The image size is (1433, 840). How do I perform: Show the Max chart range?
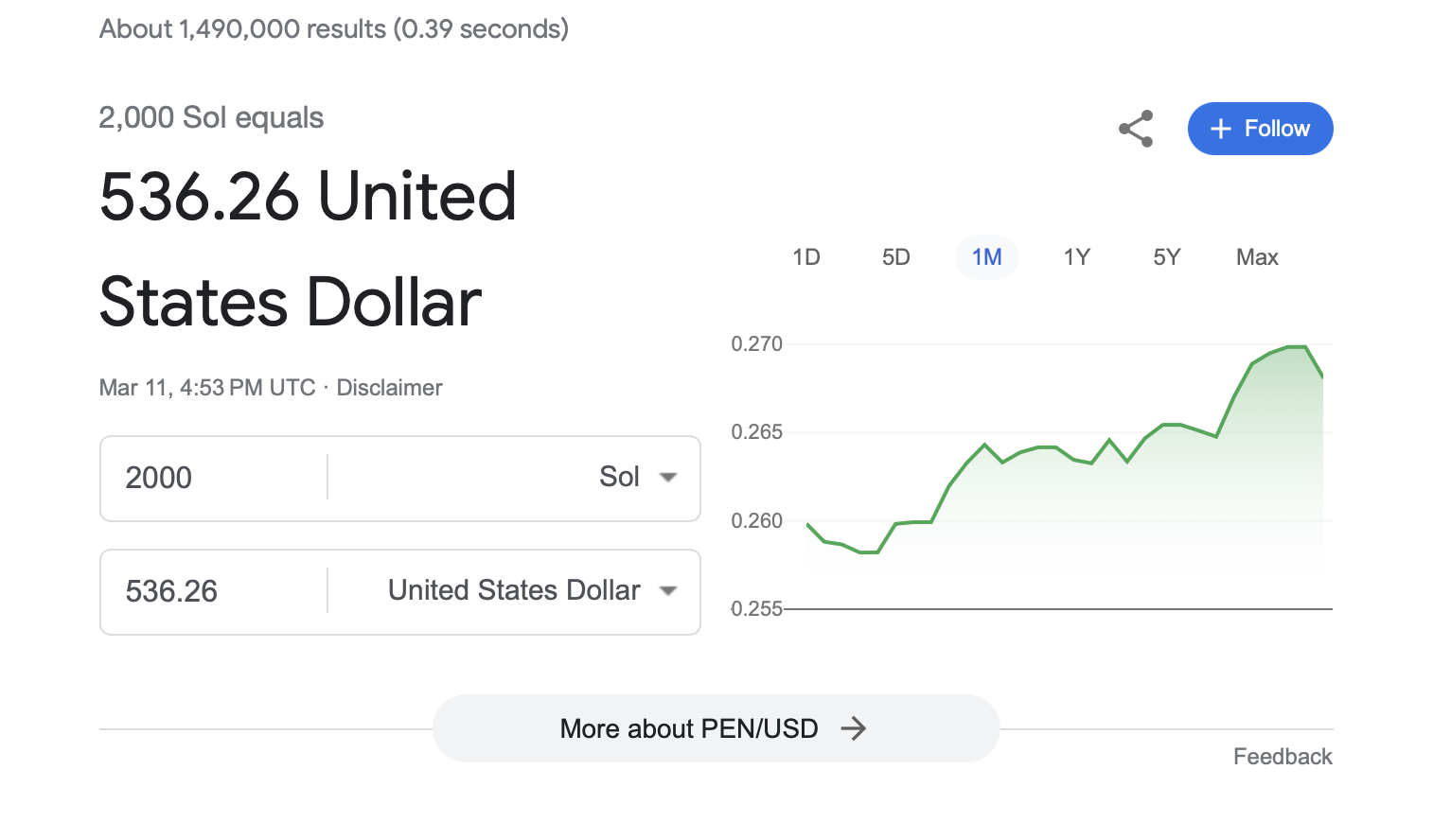point(1257,257)
